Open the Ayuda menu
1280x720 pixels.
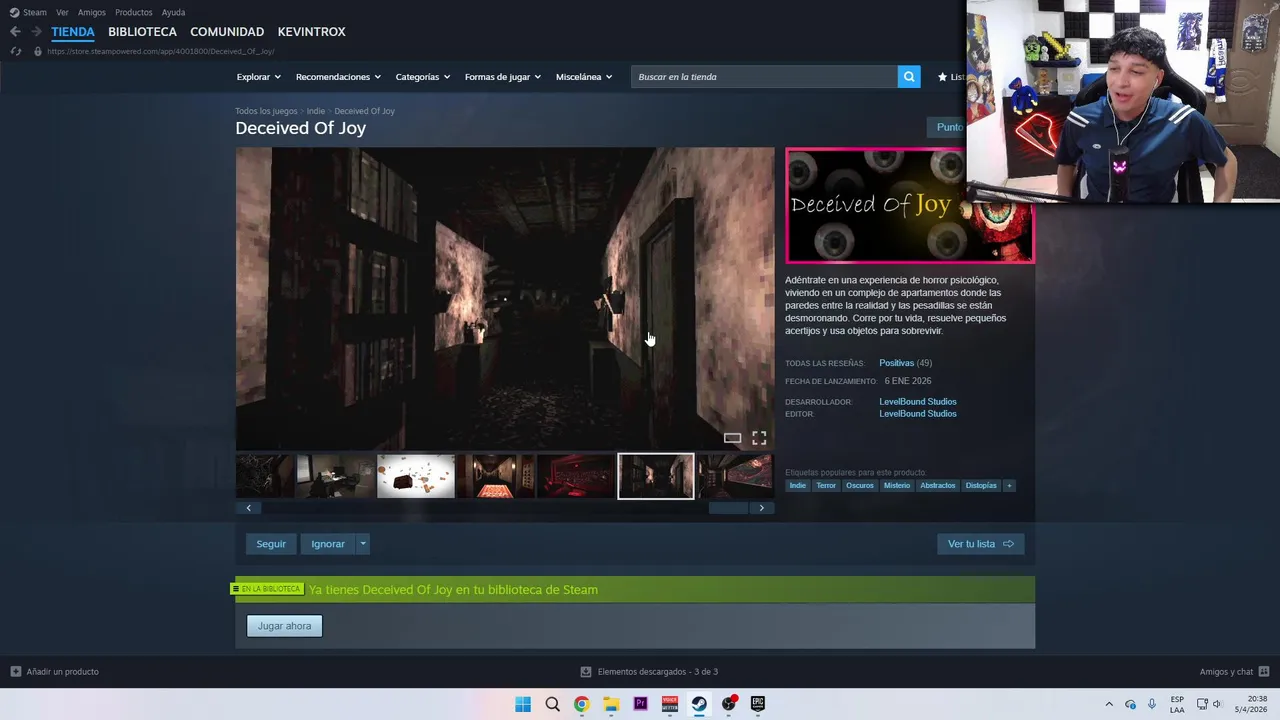click(173, 12)
